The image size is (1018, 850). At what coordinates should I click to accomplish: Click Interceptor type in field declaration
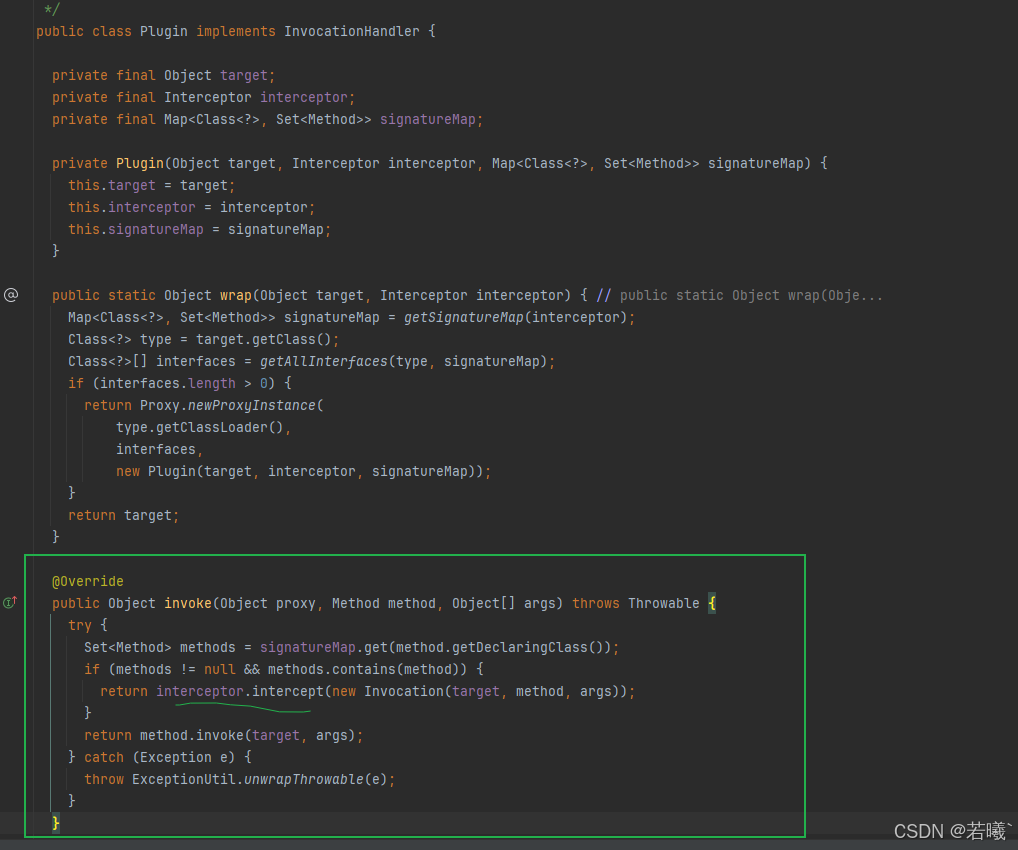pos(208,97)
